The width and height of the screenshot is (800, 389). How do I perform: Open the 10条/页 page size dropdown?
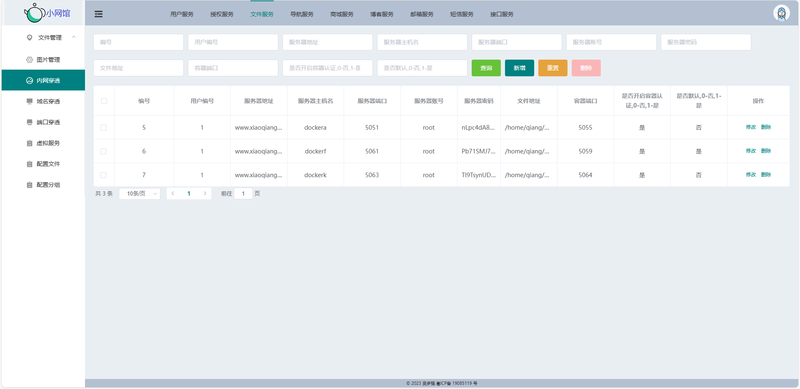click(139, 193)
